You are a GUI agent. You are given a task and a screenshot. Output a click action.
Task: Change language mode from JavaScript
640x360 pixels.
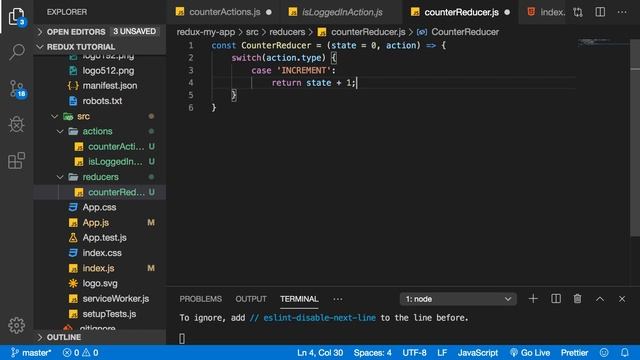tap(478, 353)
